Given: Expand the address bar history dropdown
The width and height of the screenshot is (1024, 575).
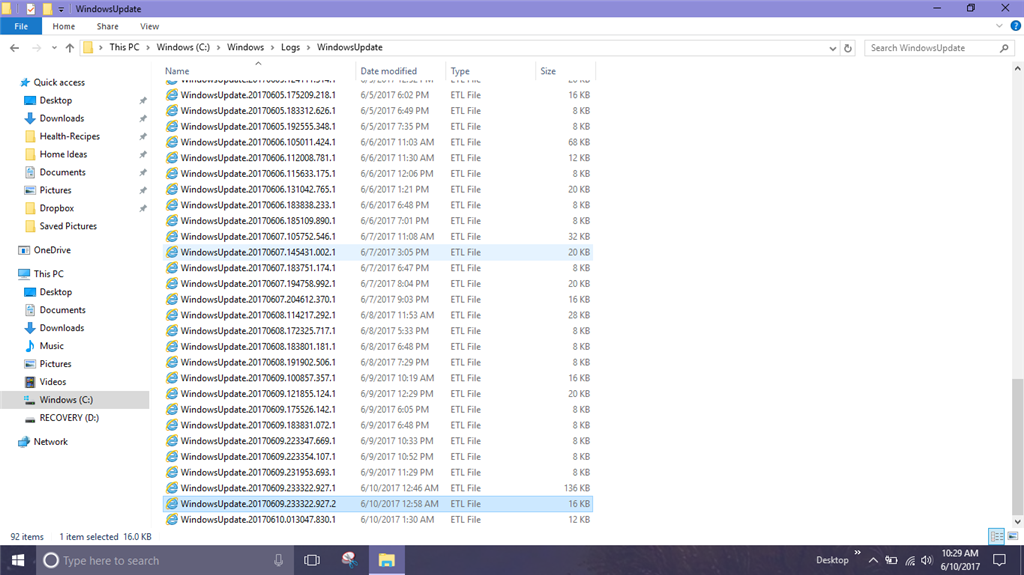Looking at the screenshot, I should (833, 48).
